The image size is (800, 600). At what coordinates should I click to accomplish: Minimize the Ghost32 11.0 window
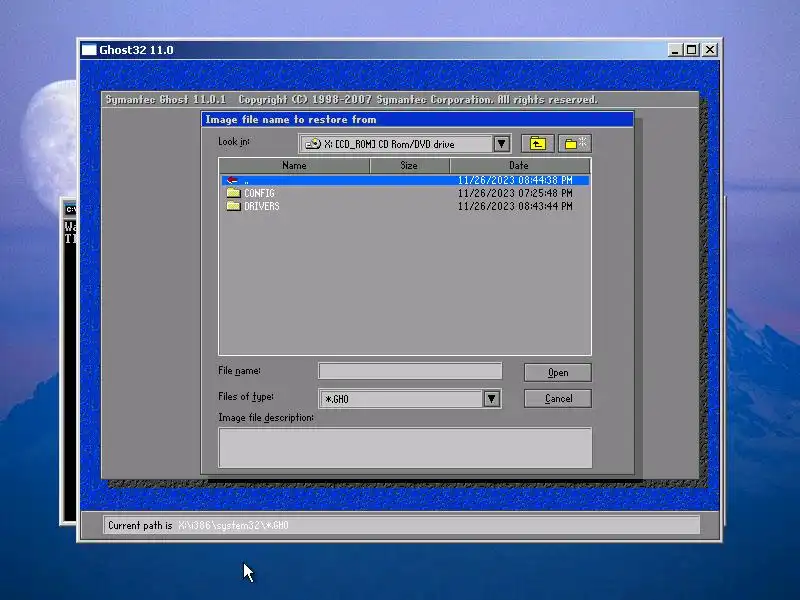click(675, 50)
